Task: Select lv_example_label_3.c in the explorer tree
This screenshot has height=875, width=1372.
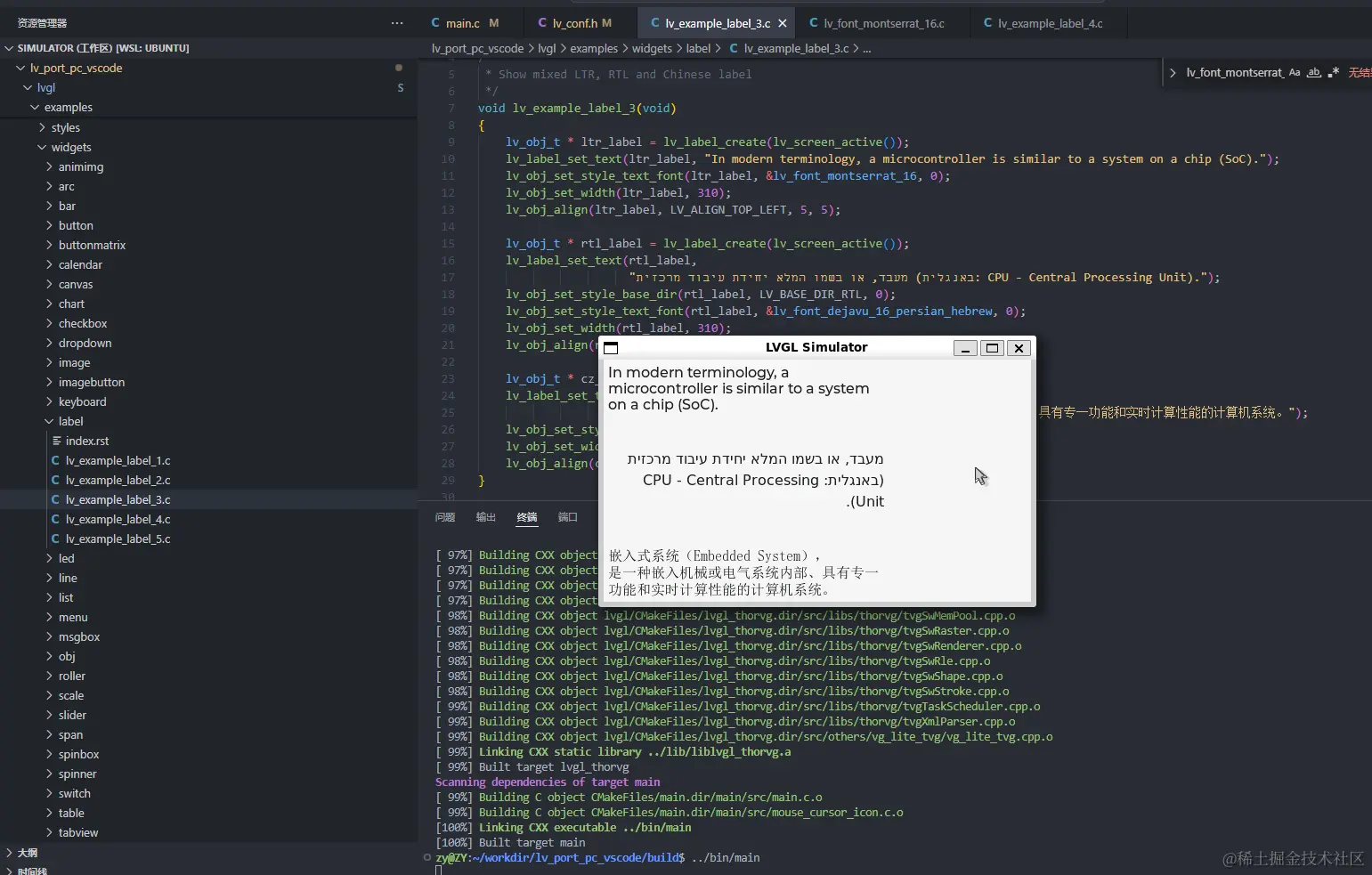Action: click(118, 499)
